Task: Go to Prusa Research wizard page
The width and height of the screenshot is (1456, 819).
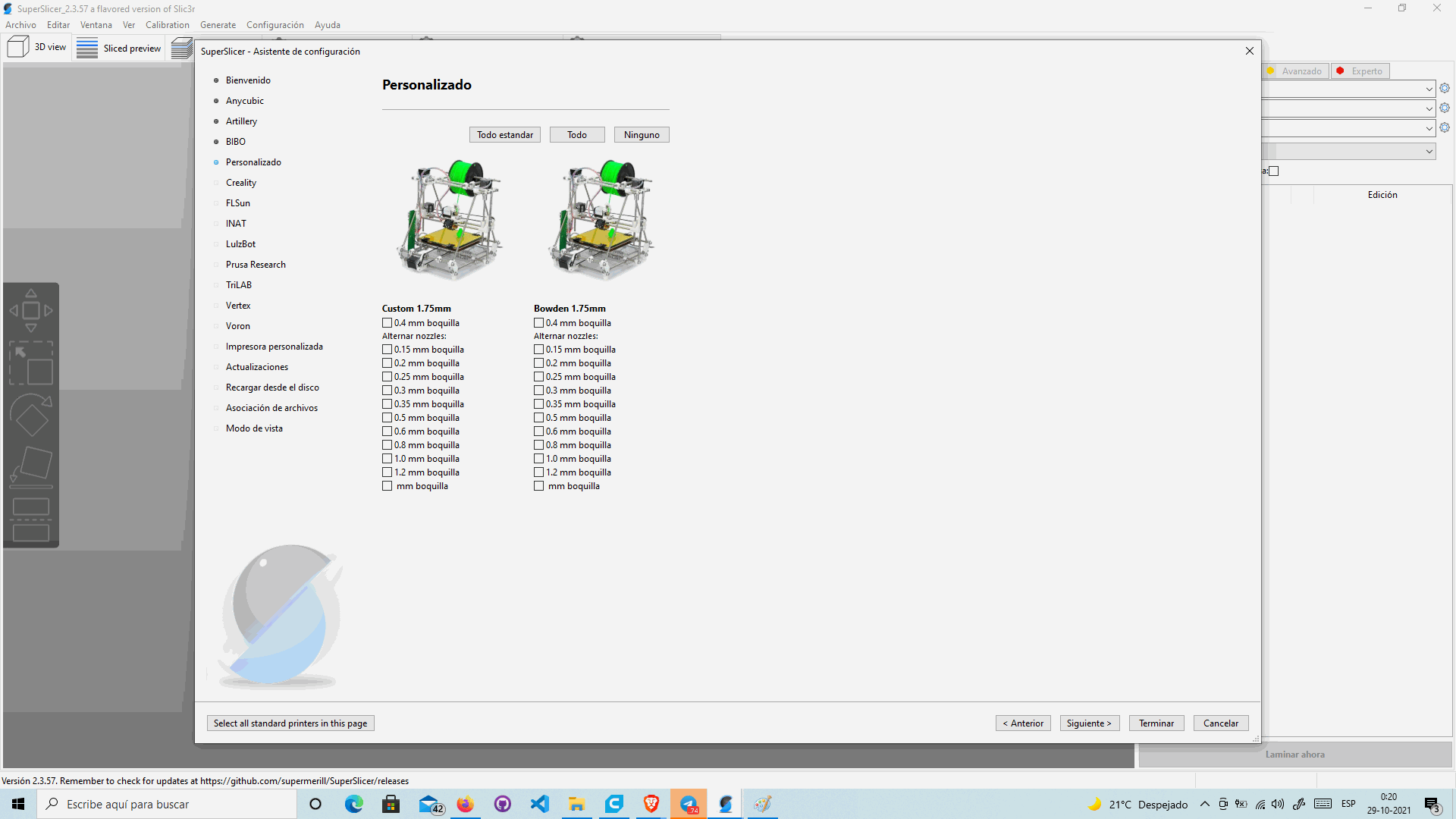Action: coord(256,265)
